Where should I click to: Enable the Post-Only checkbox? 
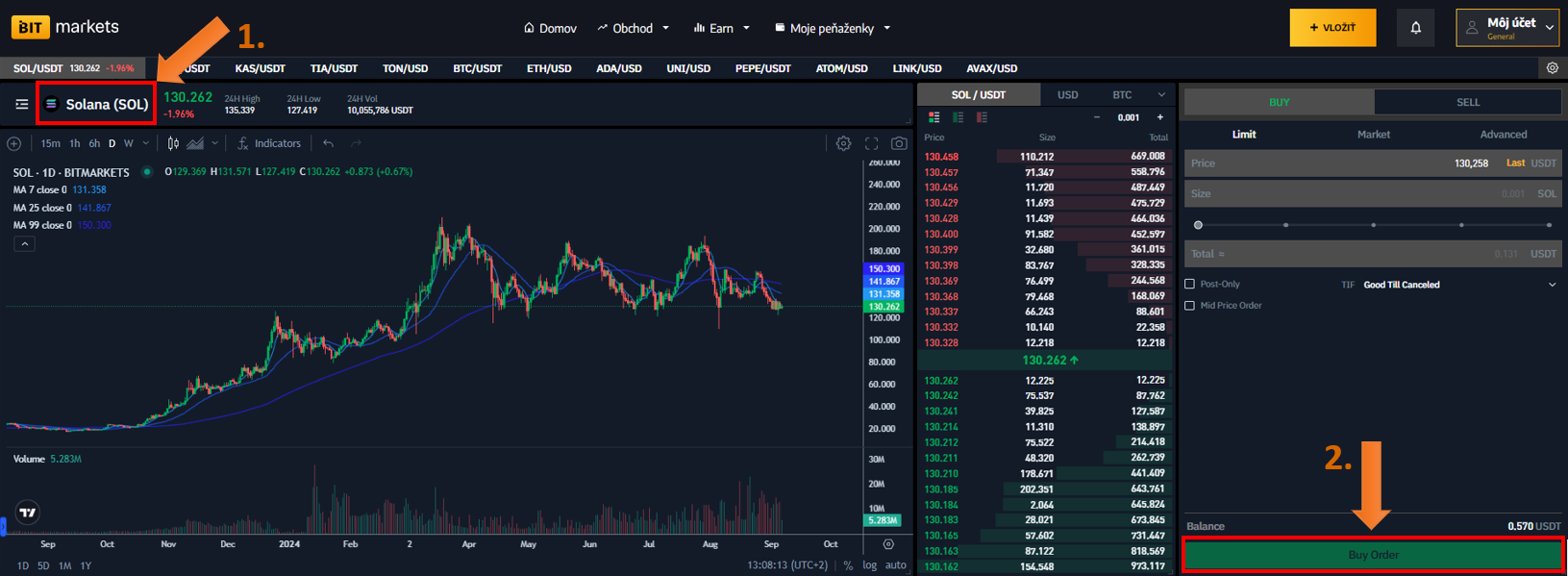[x=1190, y=285]
